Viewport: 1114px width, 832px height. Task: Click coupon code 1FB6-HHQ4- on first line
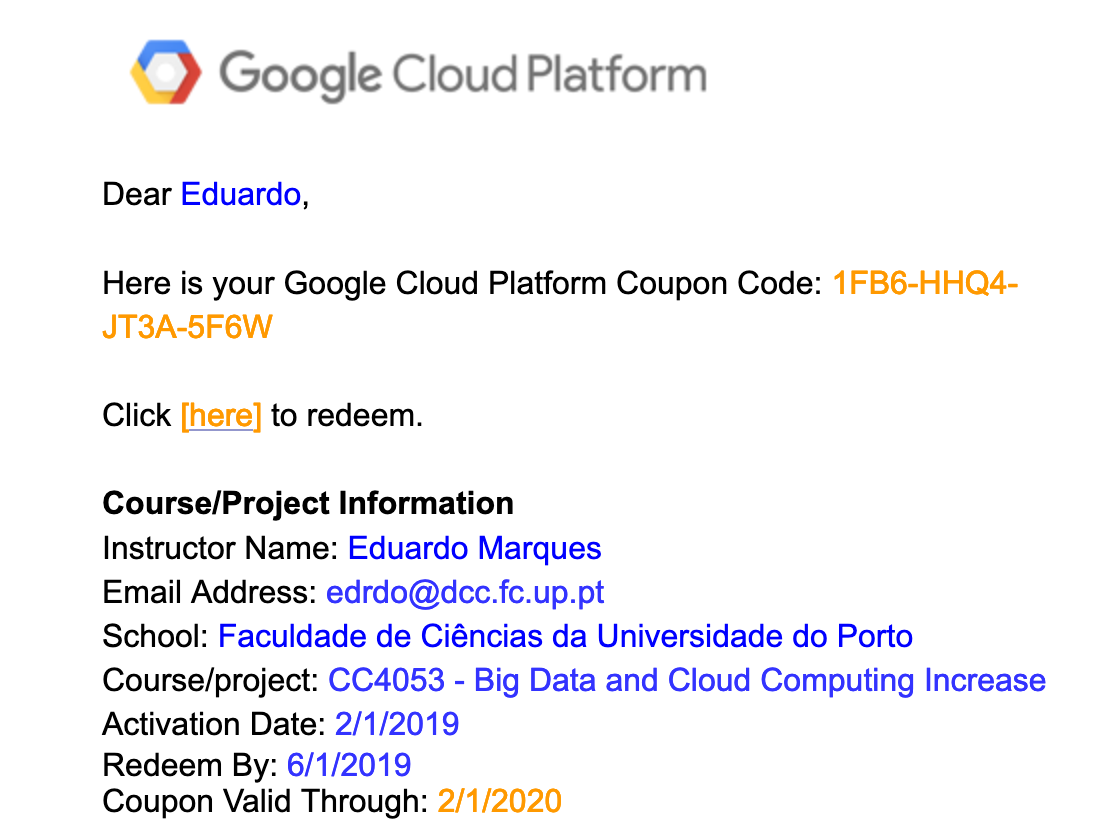(x=925, y=283)
